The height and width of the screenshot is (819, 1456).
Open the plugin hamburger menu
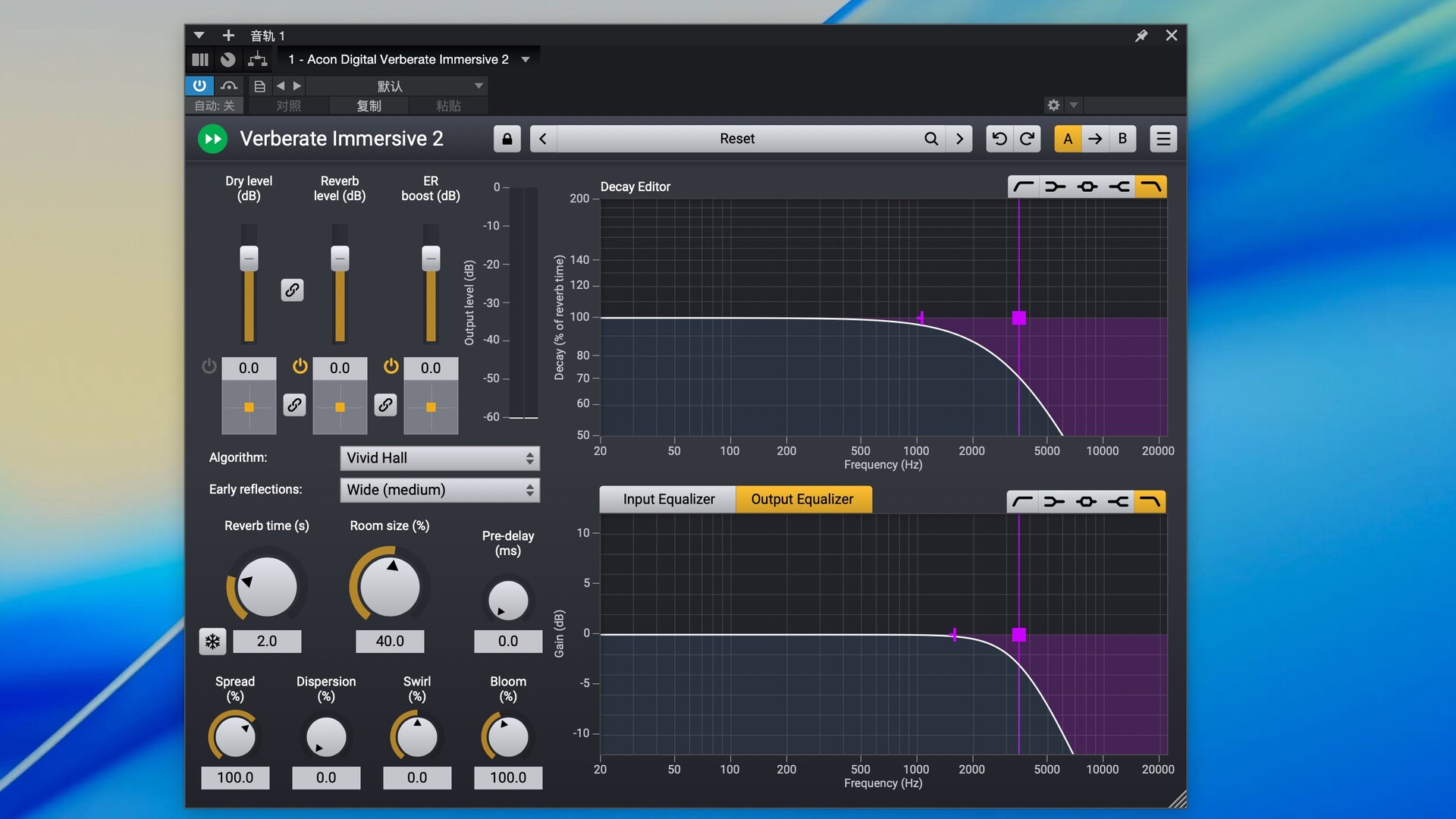point(1163,139)
